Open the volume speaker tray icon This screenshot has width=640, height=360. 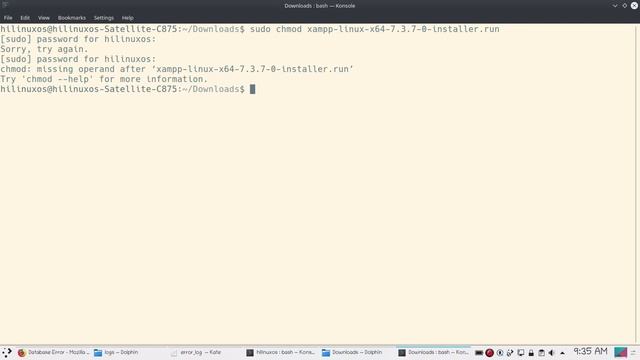pos(551,353)
